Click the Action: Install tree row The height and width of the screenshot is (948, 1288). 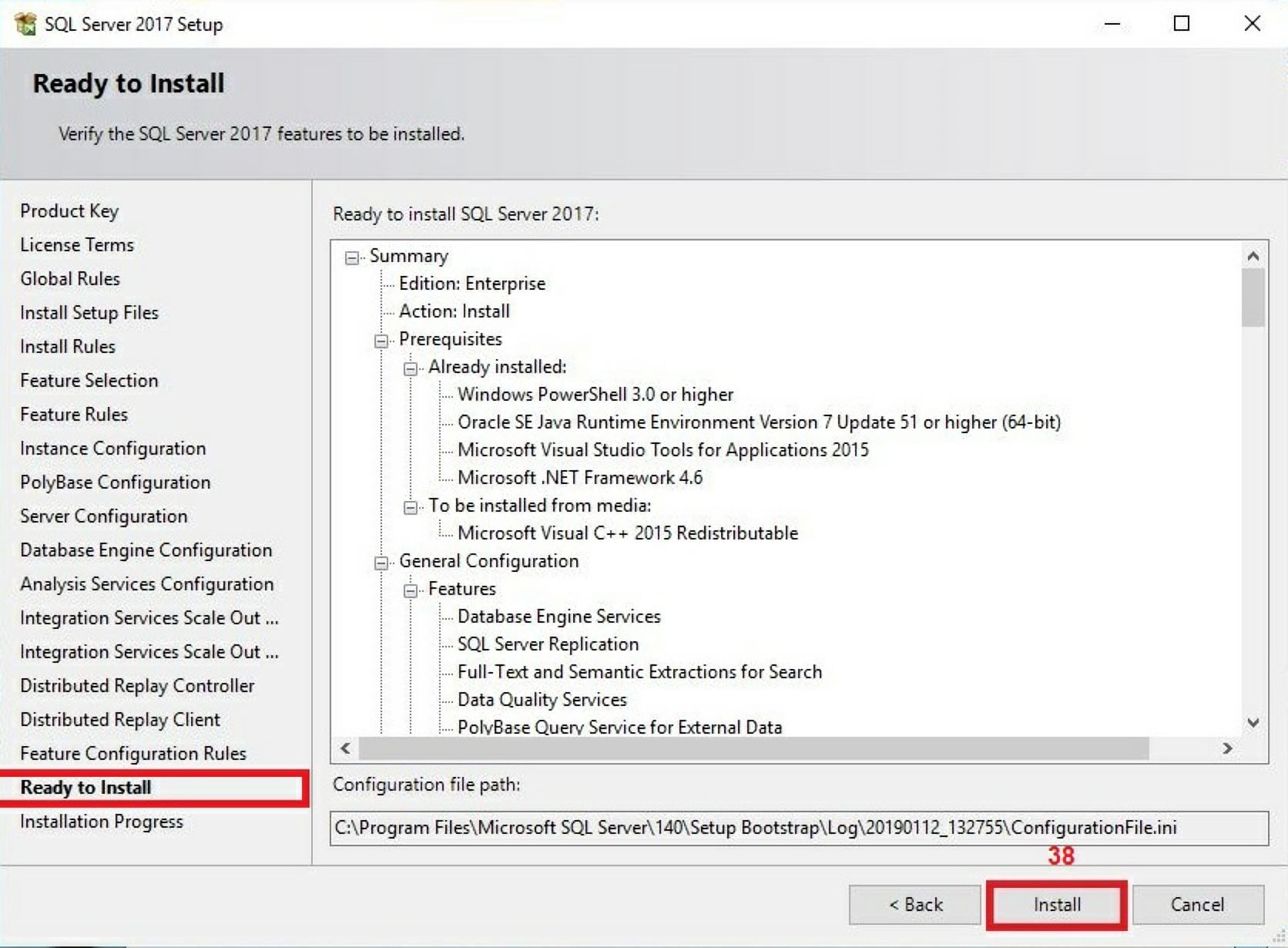(x=454, y=311)
